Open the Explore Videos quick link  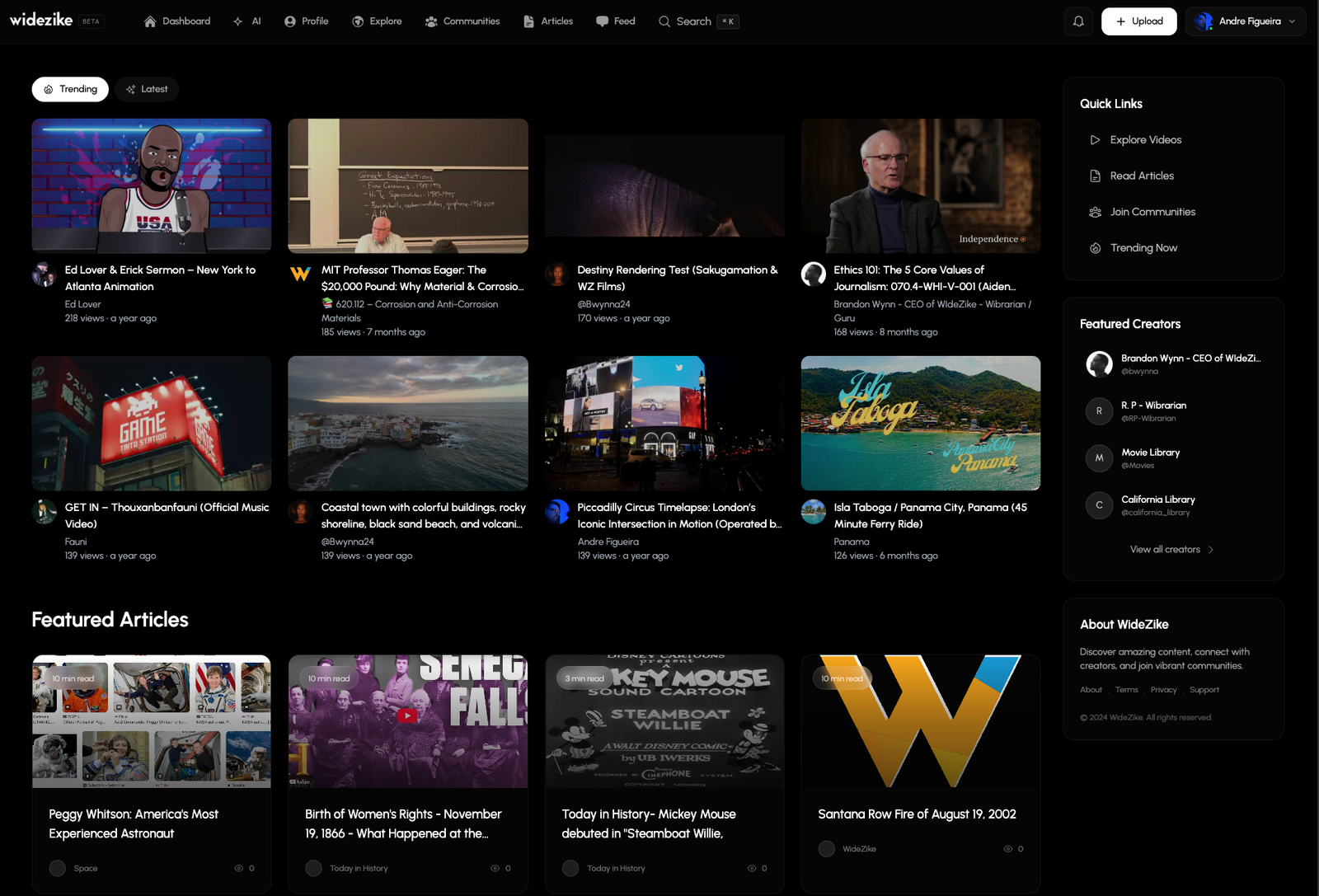coord(1145,140)
